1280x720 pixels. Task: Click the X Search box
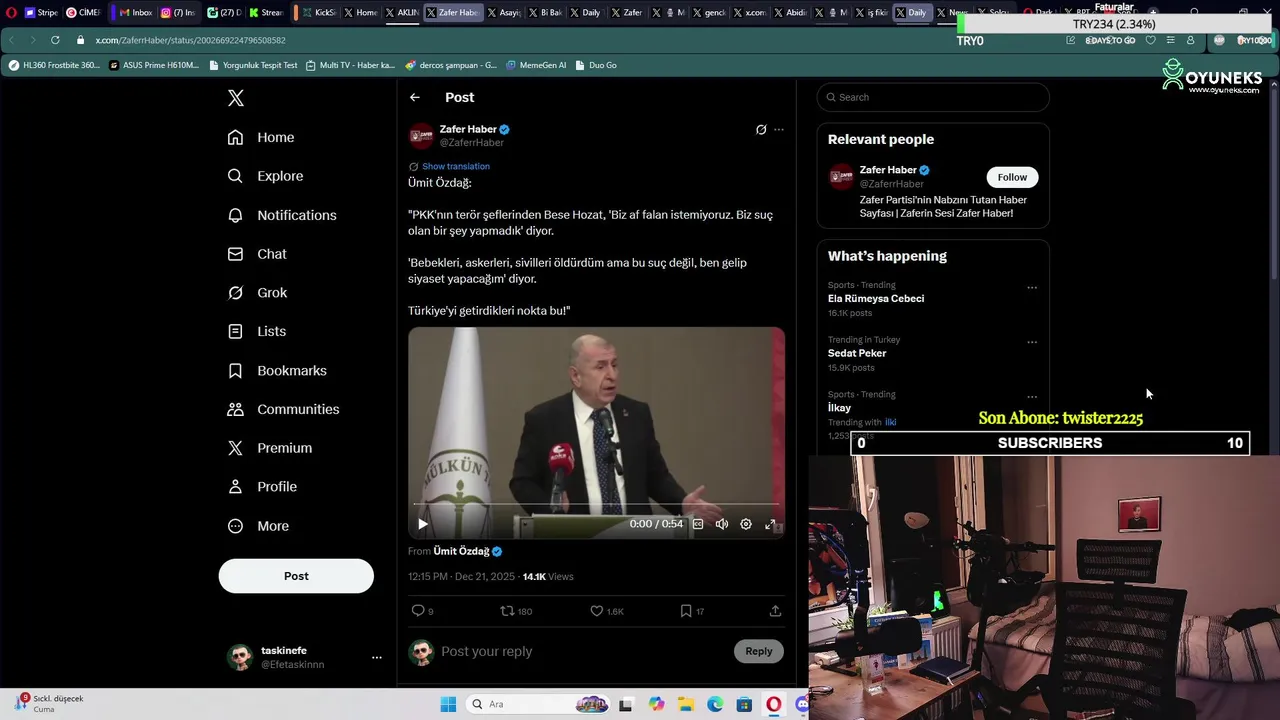click(x=933, y=97)
